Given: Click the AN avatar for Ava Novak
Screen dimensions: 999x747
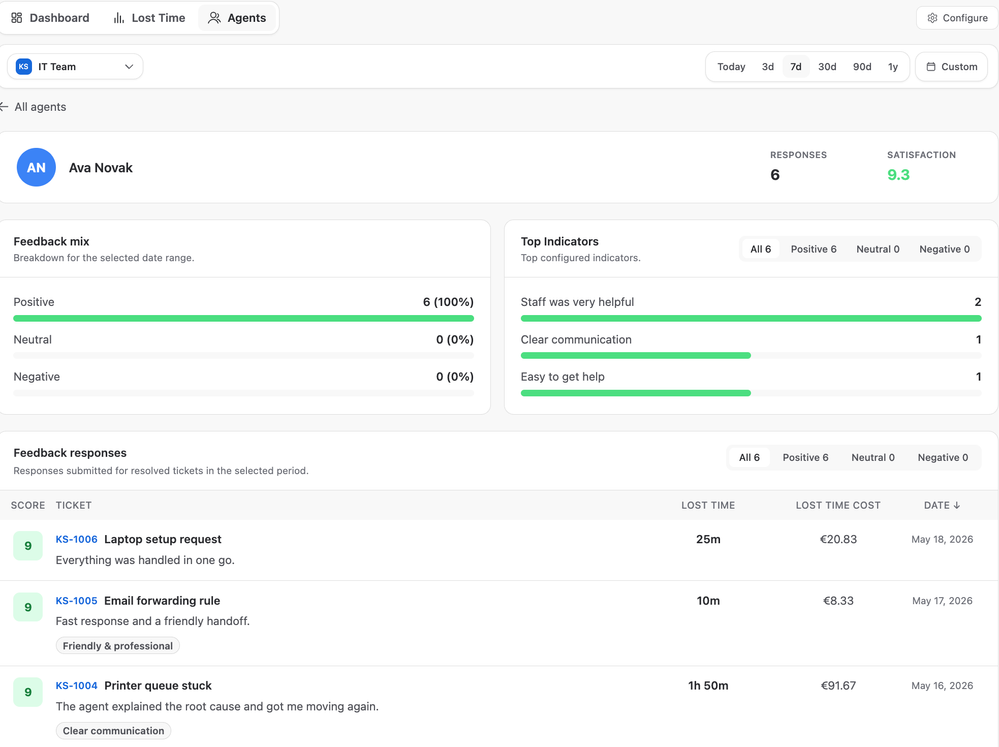Looking at the screenshot, I should point(36,168).
